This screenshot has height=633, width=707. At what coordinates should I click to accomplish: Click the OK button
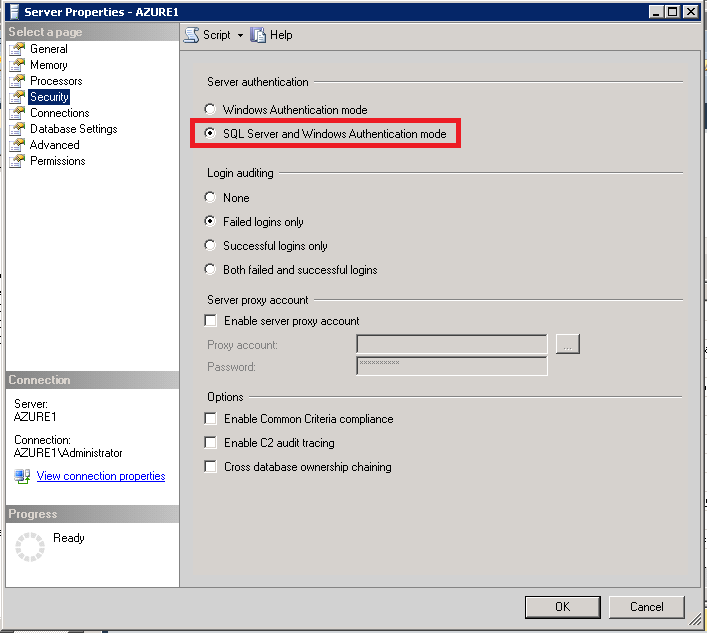562,607
